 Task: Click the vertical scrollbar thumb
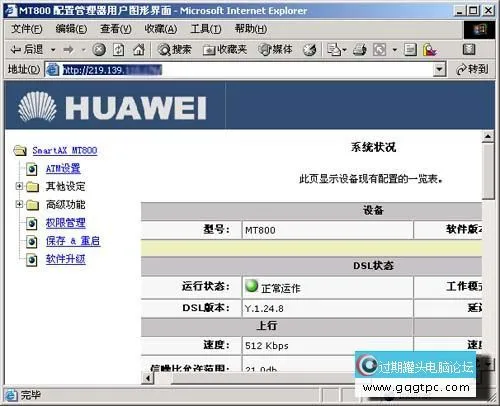point(488,171)
